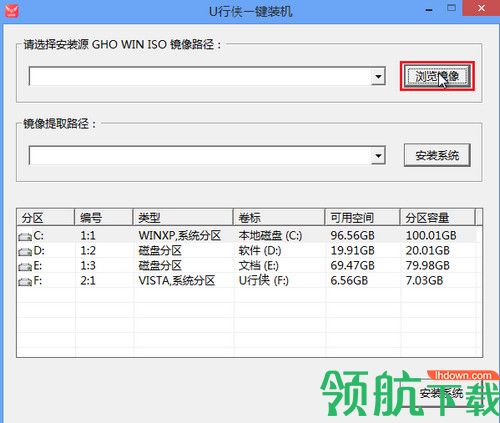The width and height of the screenshot is (500, 423).
Task: Click the 19.91GB free space cell
Action: pyautogui.click(x=352, y=251)
